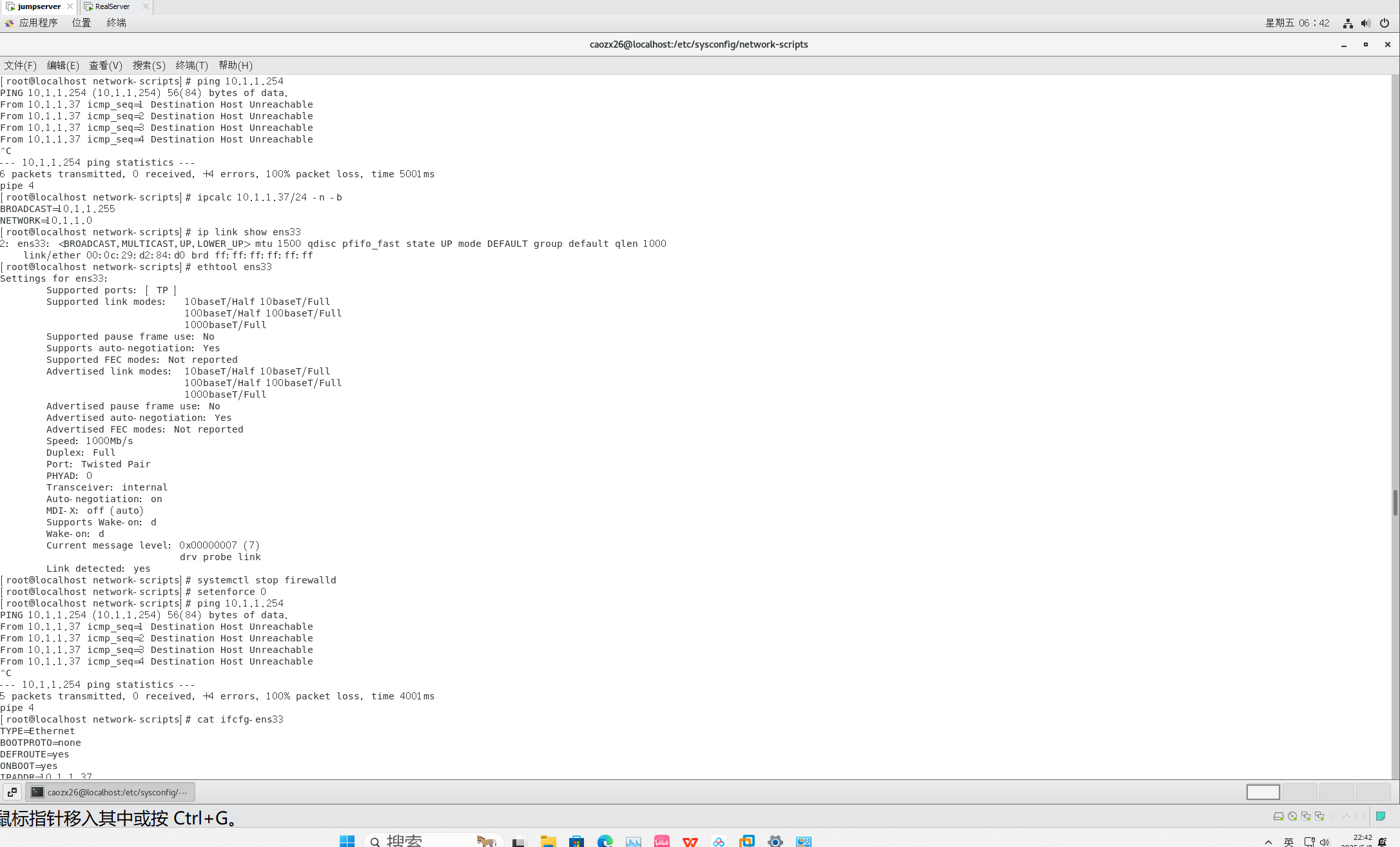
Task: Open the 查看(V) menu
Action: [105, 65]
